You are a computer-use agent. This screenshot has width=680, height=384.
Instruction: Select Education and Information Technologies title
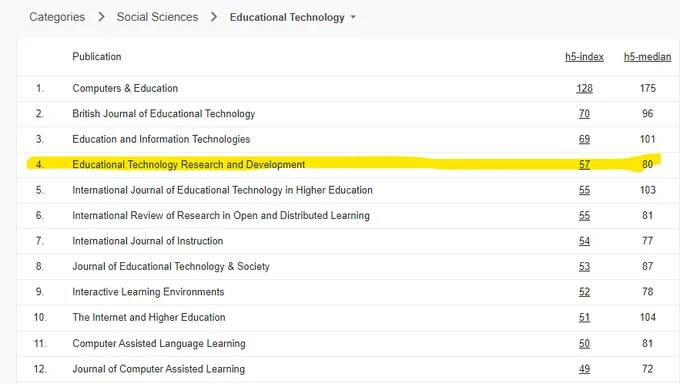coord(161,139)
